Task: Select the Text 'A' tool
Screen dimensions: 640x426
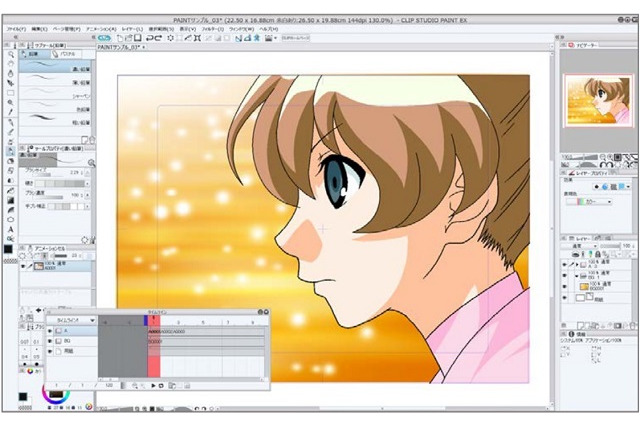Action: [x=11, y=229]
